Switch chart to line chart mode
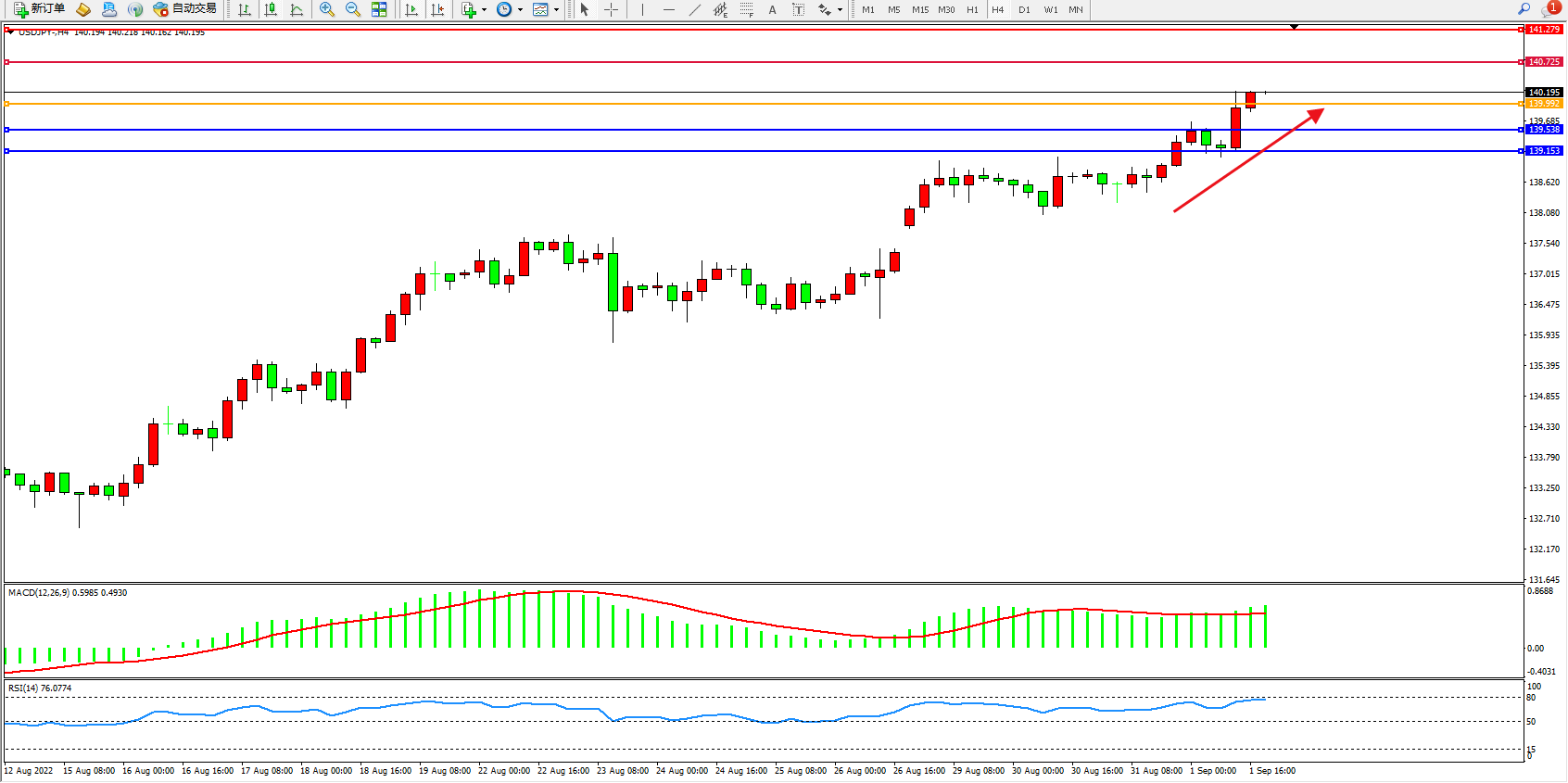This screenshot has height=783, width=1568. (297, 9)
